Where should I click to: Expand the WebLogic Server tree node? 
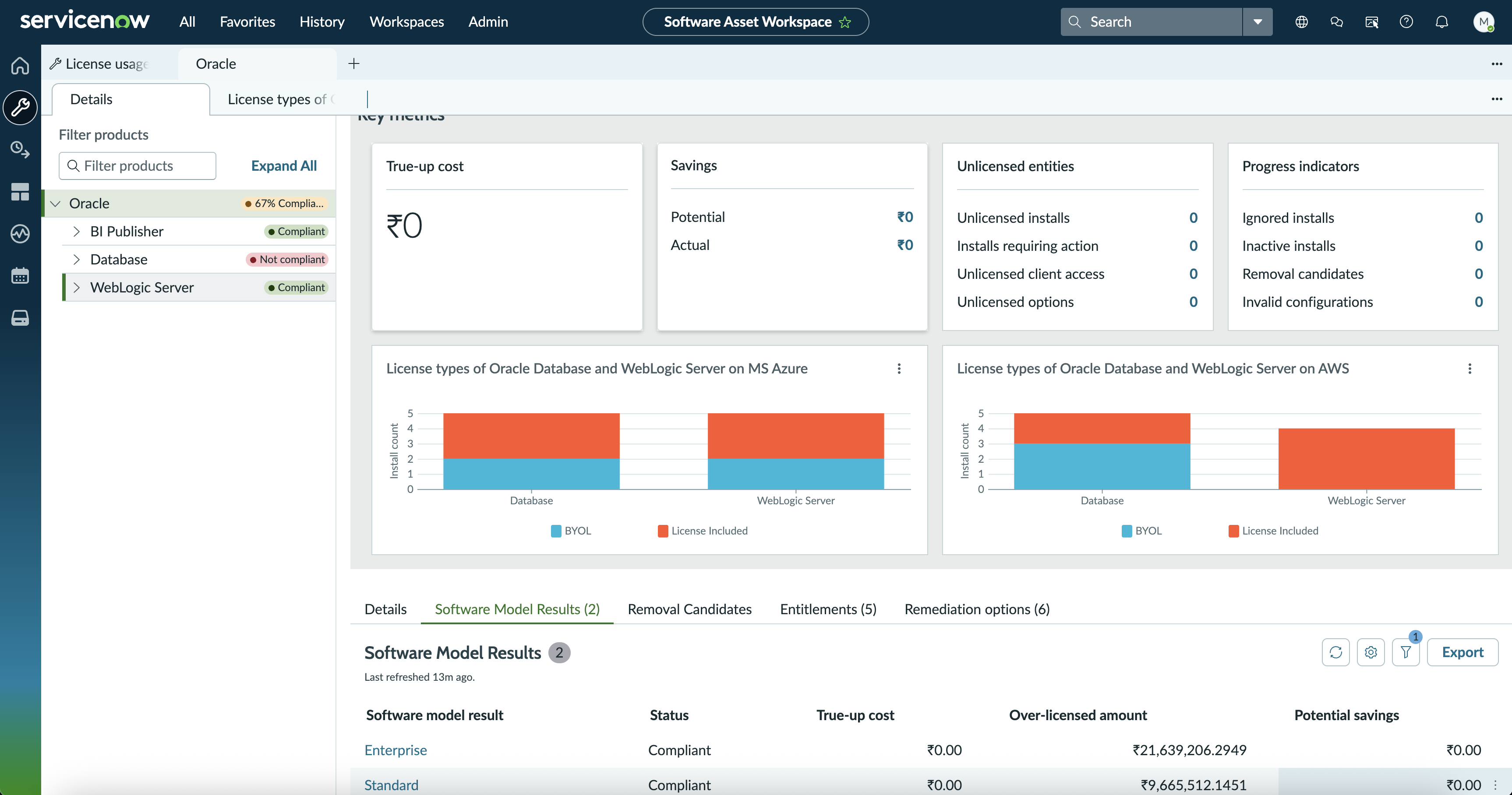[76, 288]
